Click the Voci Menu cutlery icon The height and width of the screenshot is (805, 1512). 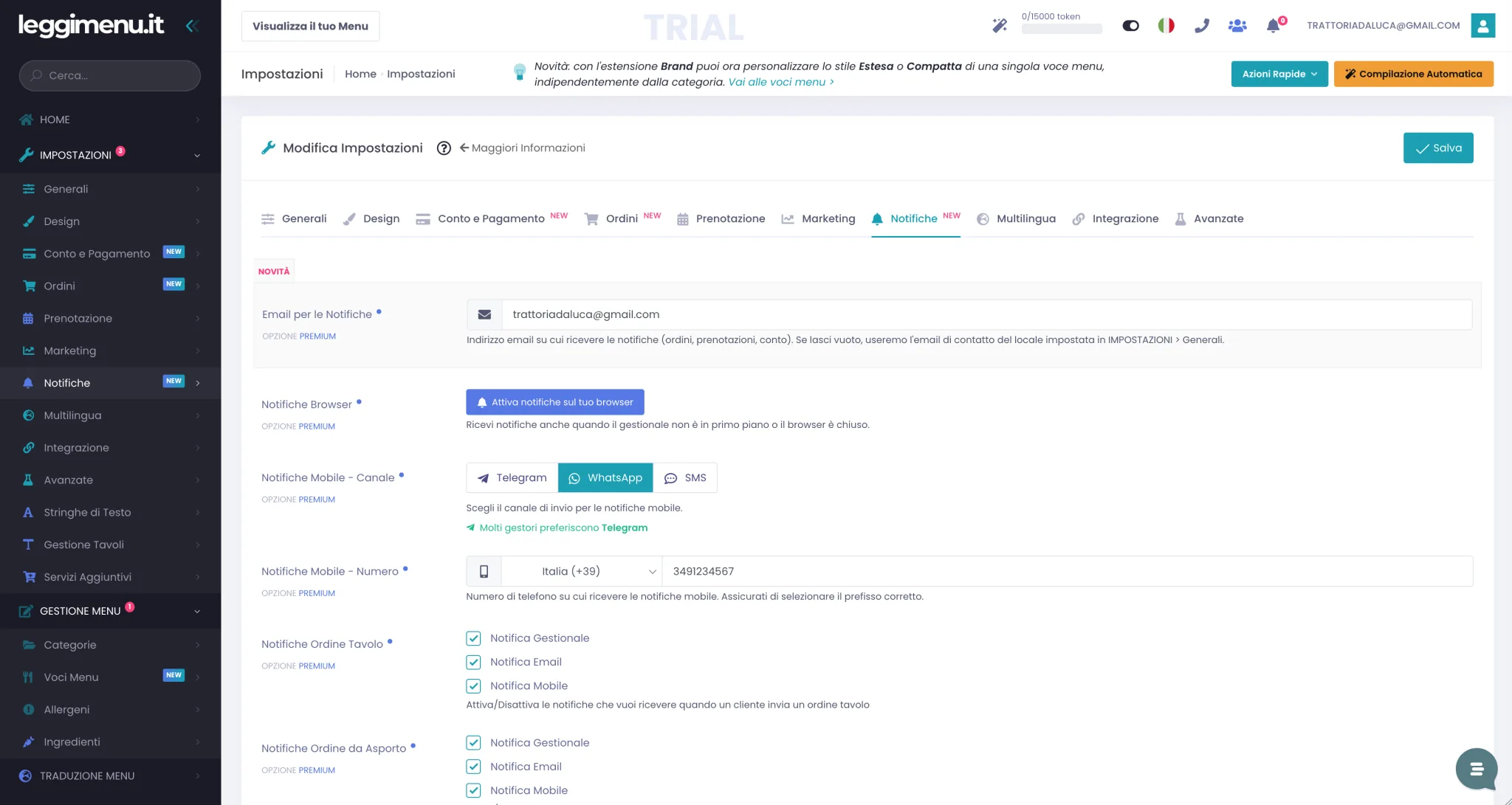click(28, 677)
